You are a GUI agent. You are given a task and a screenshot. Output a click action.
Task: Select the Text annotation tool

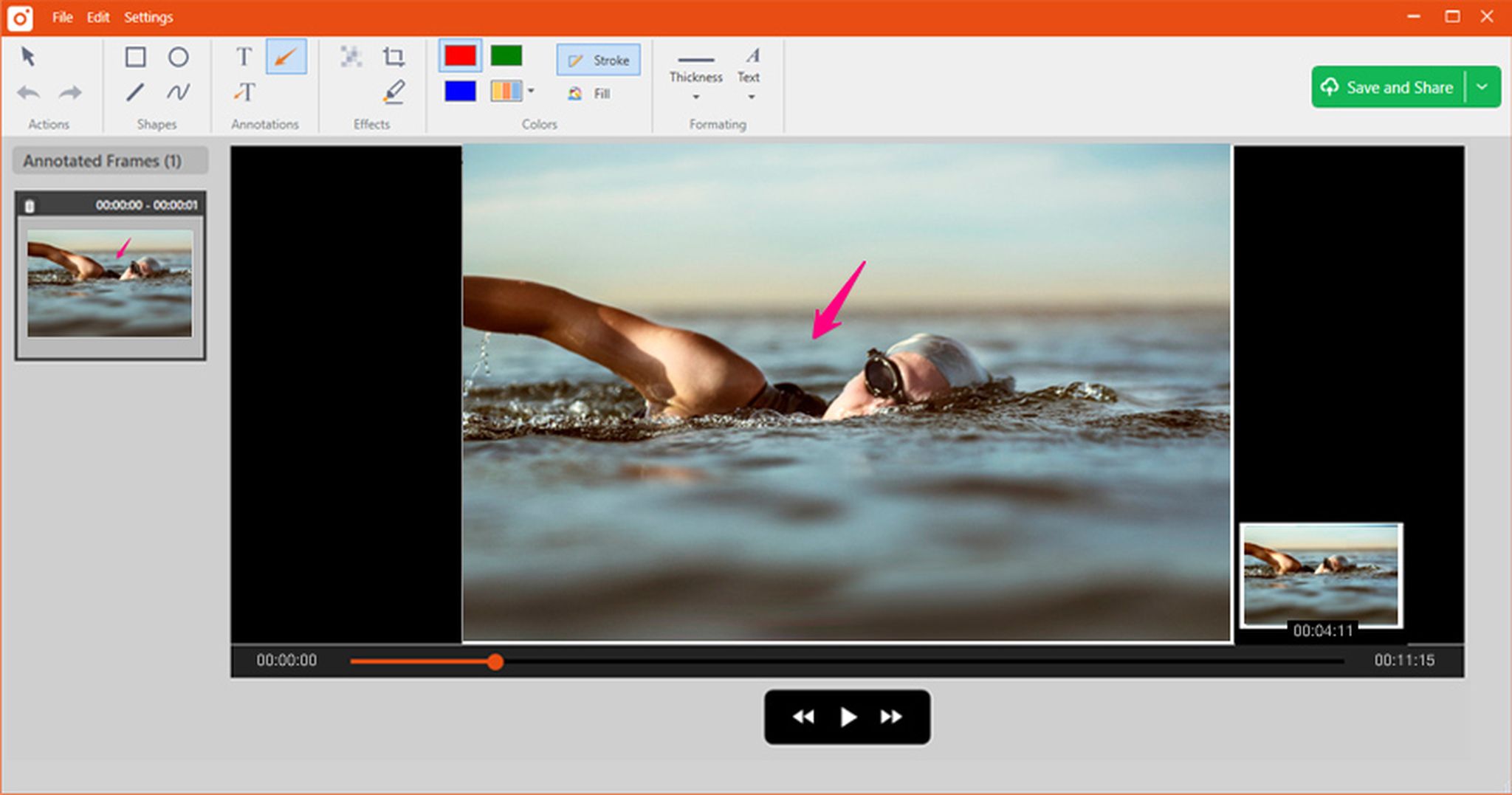pos(244,57)
